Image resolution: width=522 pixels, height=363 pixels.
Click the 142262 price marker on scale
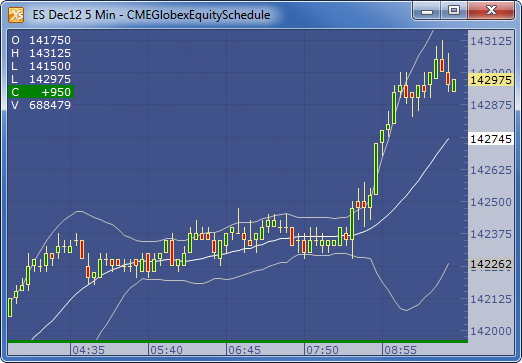click(x=491, y=264)
